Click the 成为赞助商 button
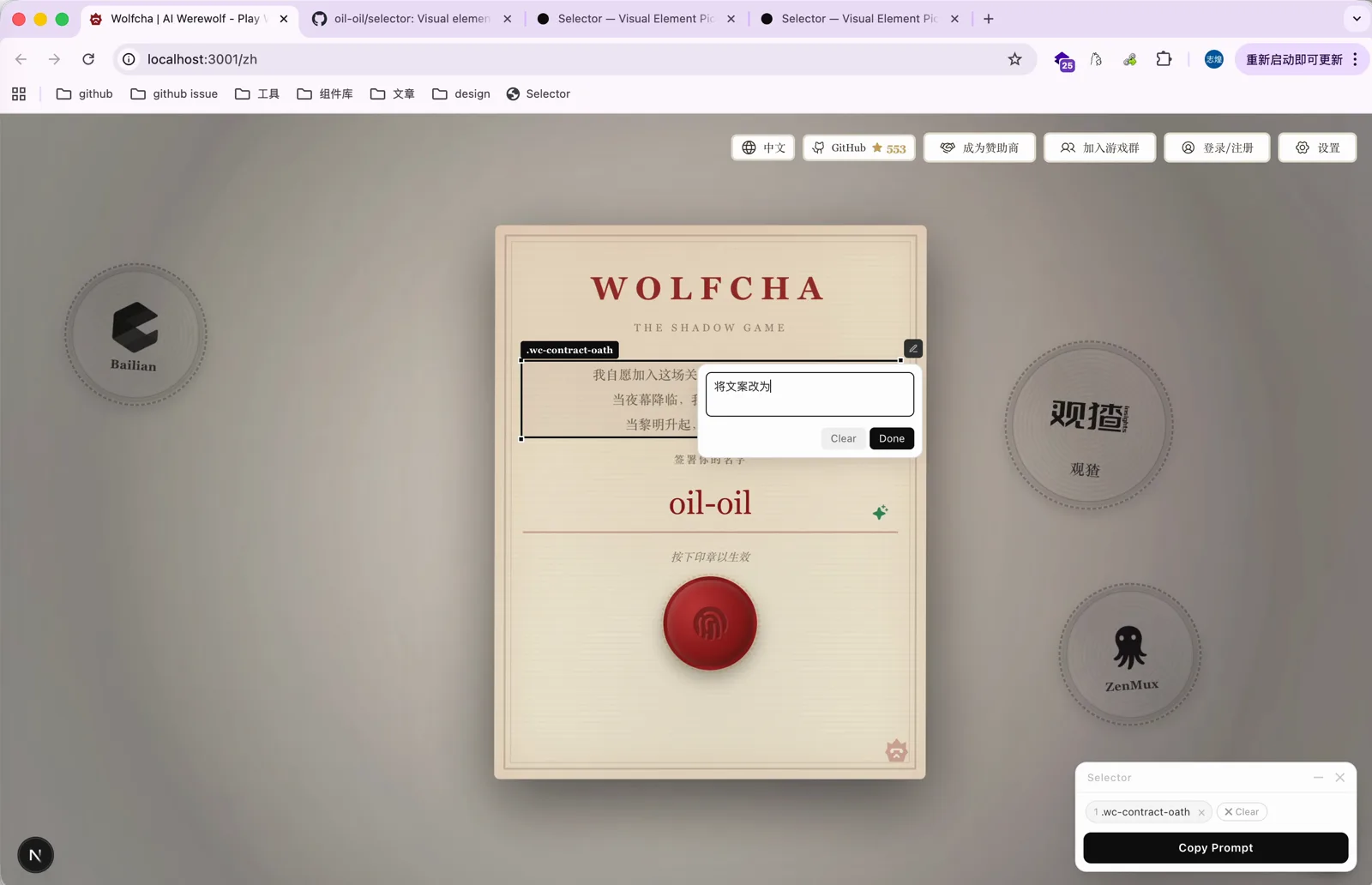Image resolution: width=1372 pixels, height=885 pixels. pyautogui.click(x=979, y=147)
